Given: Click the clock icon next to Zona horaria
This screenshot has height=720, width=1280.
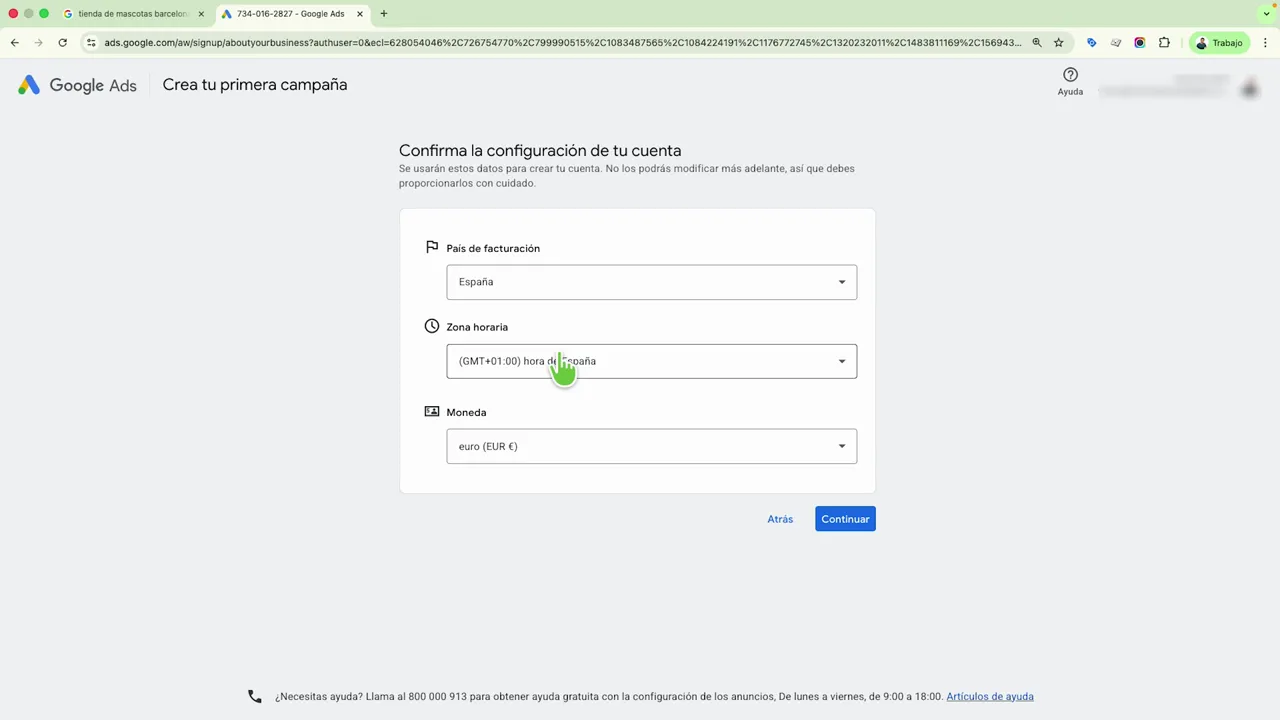Looking at the screenshot, I should pyautogui.click(x=432, y=326).
